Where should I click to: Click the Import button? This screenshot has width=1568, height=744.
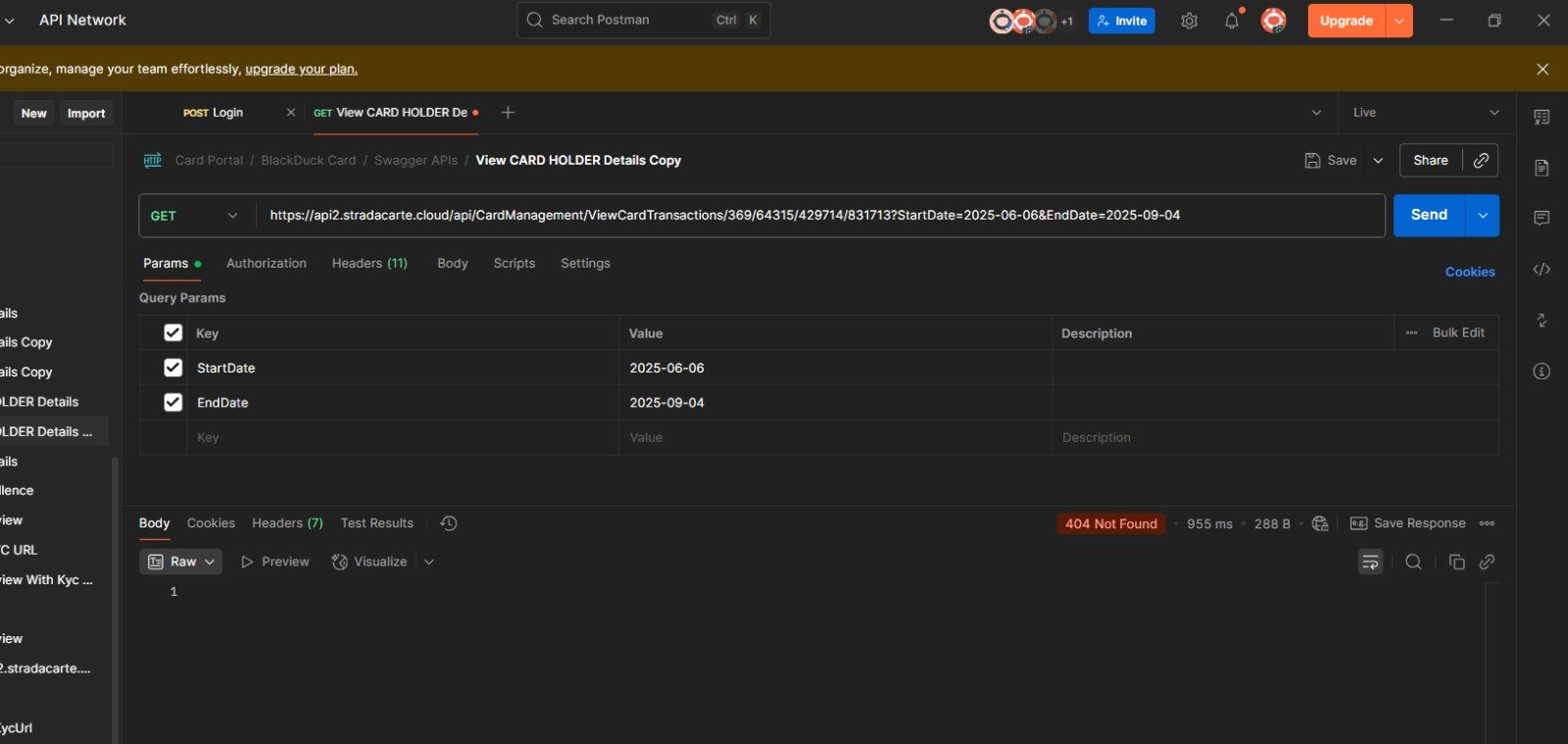coord(86,113)
